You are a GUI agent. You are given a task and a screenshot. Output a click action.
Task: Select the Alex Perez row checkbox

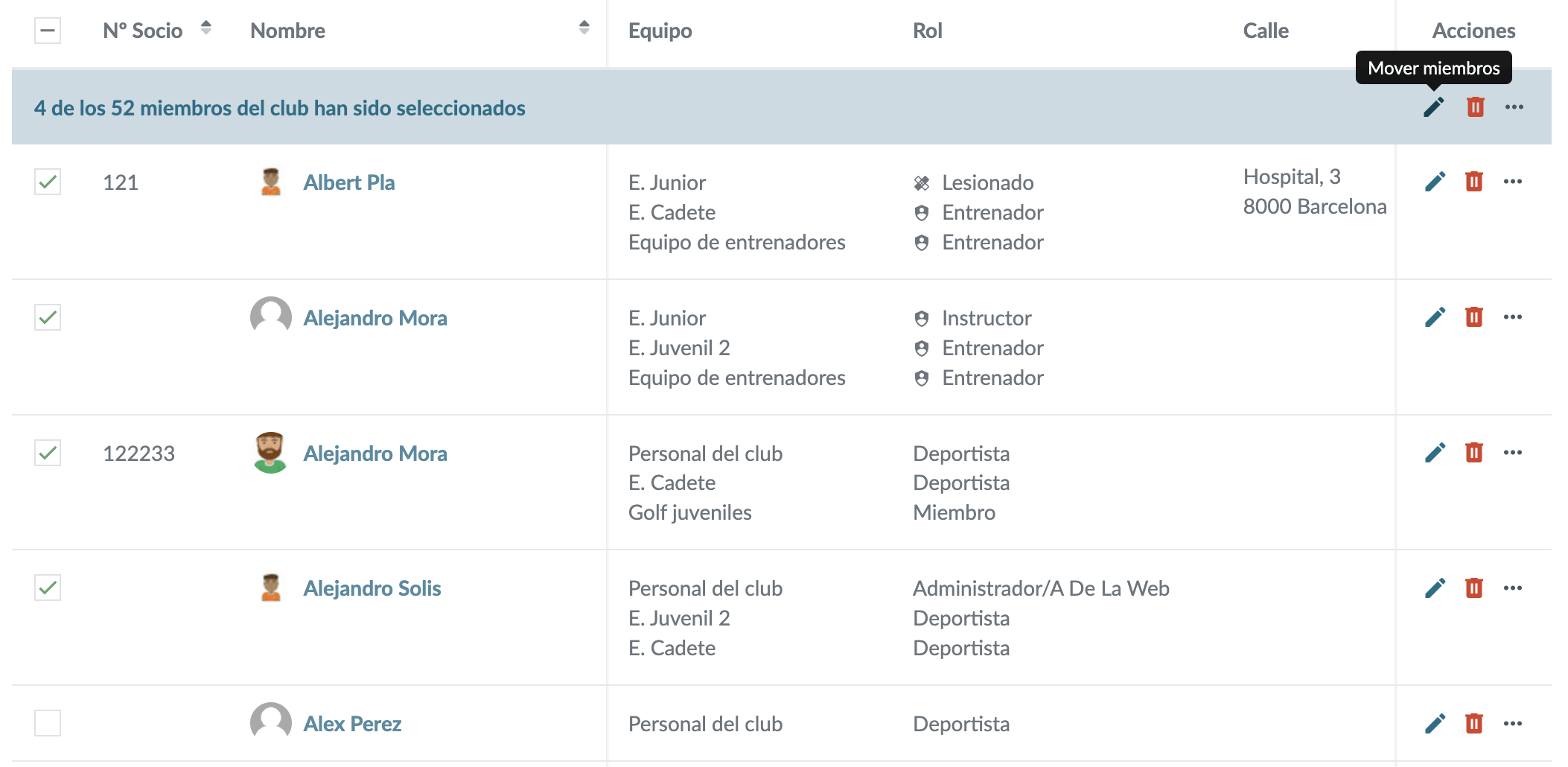[x=48, y=723]
